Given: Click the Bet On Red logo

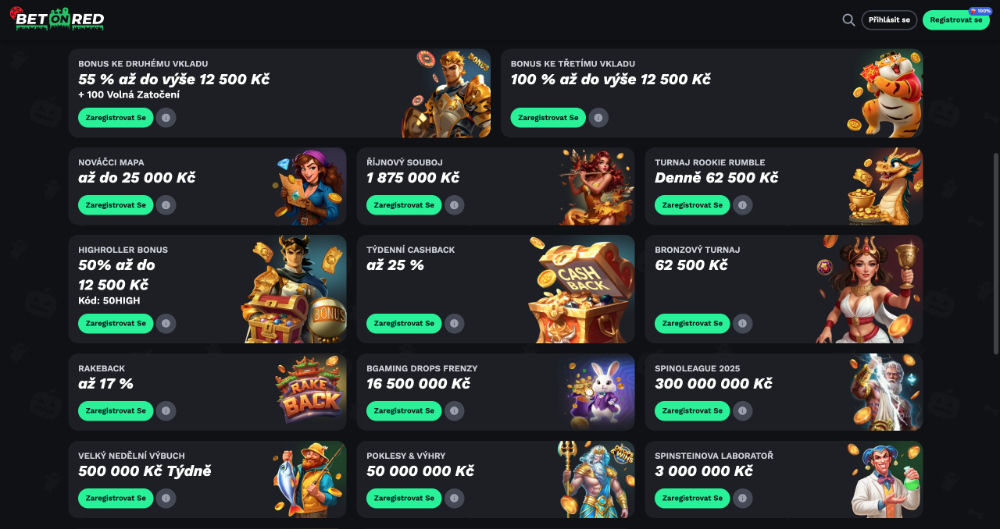Looking at the screenshot, I should (x=57, y=19).
